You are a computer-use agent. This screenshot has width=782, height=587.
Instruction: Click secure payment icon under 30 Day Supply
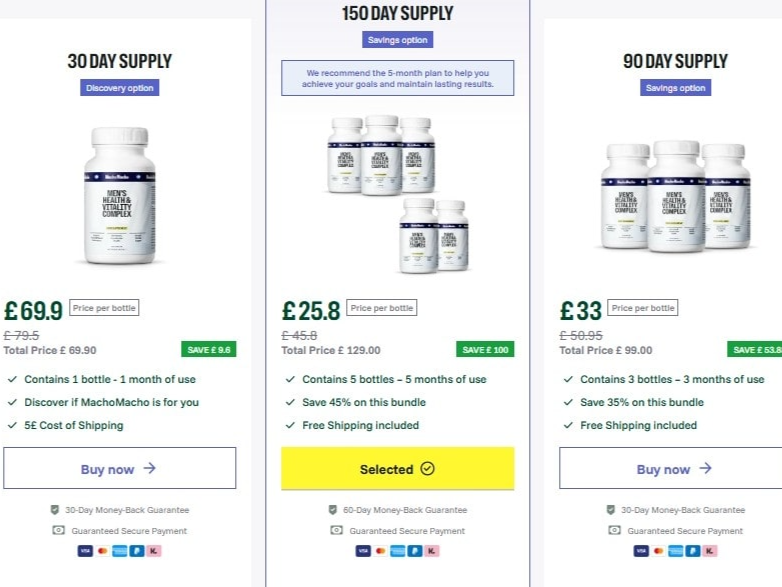point(57,531)
